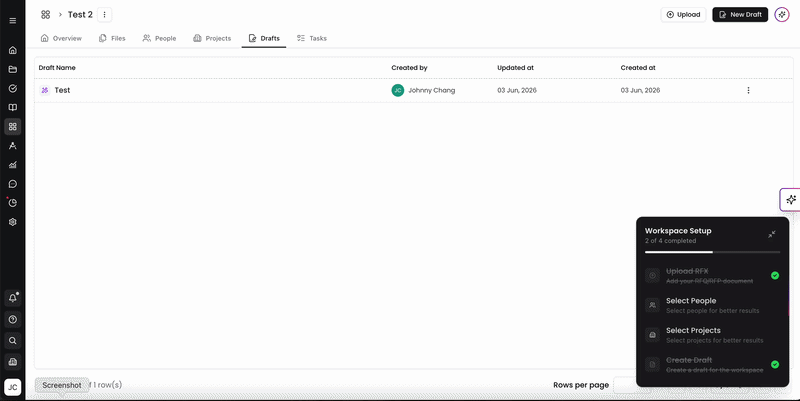This screenshot has height=401, width=800.
Task: Open the hamburger menu in the sidebar
Action: (13, 21)
